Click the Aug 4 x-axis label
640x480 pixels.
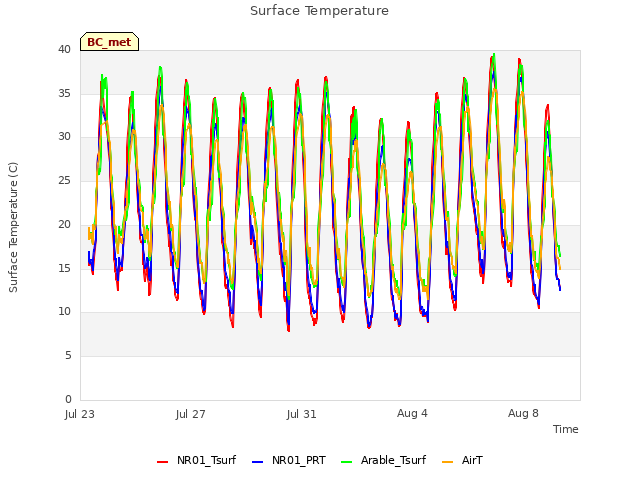tap(412, 413)
